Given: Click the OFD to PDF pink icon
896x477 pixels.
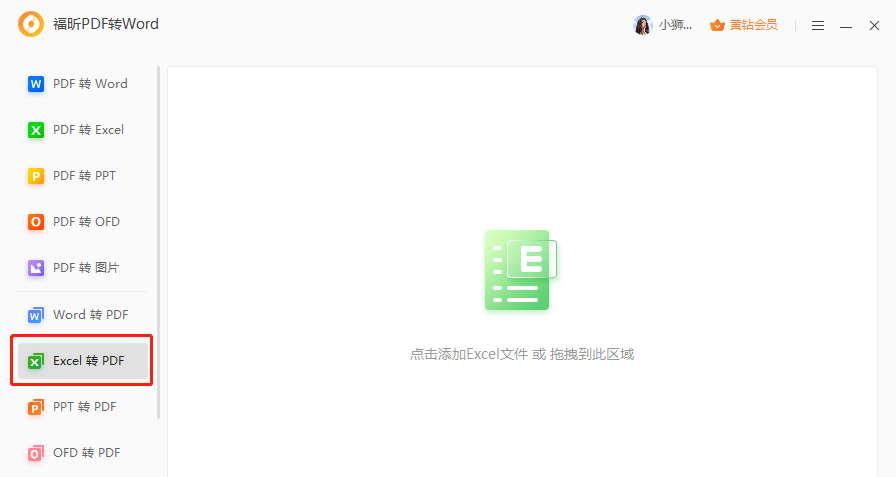Looking at the screenshot, I should pyautogui.click(x=35, y=453).
